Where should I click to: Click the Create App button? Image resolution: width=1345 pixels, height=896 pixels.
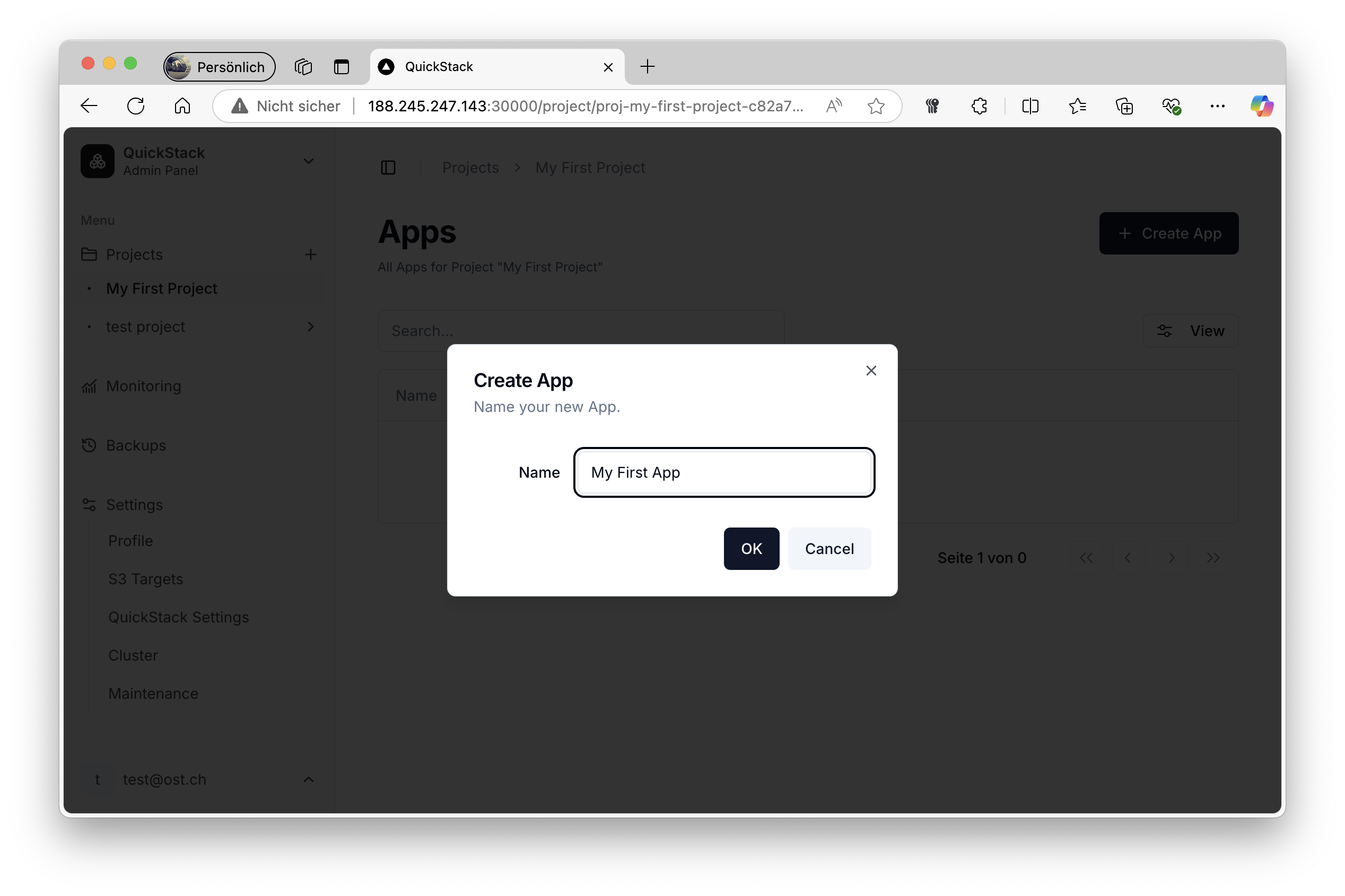pos(1167,232)
